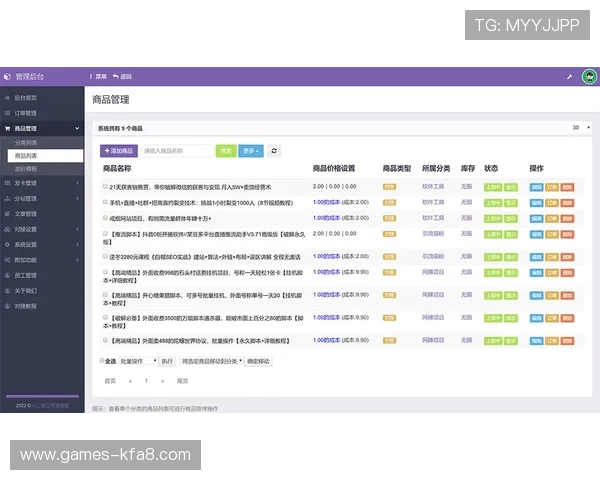This screenshot has height=480, width=600.
Task: Click the 添加商品 button
Action: [x=119, y=151]
